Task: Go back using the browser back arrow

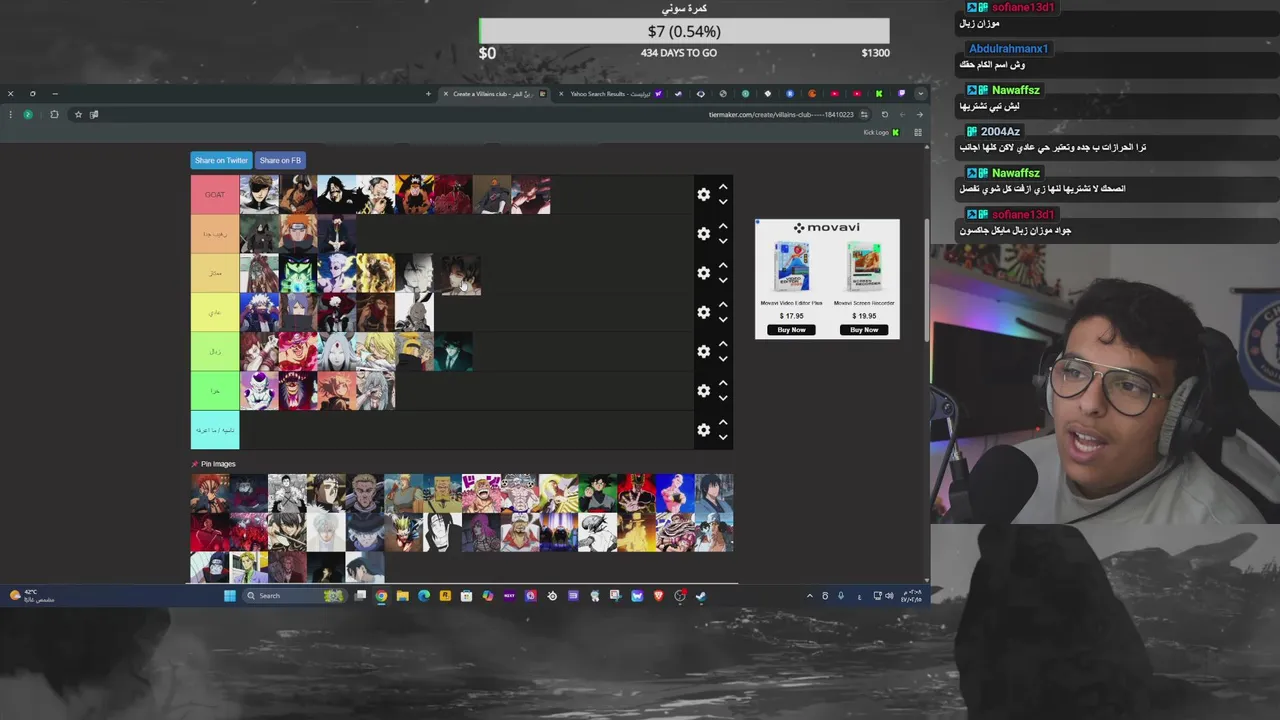Action: pos(919,114)
